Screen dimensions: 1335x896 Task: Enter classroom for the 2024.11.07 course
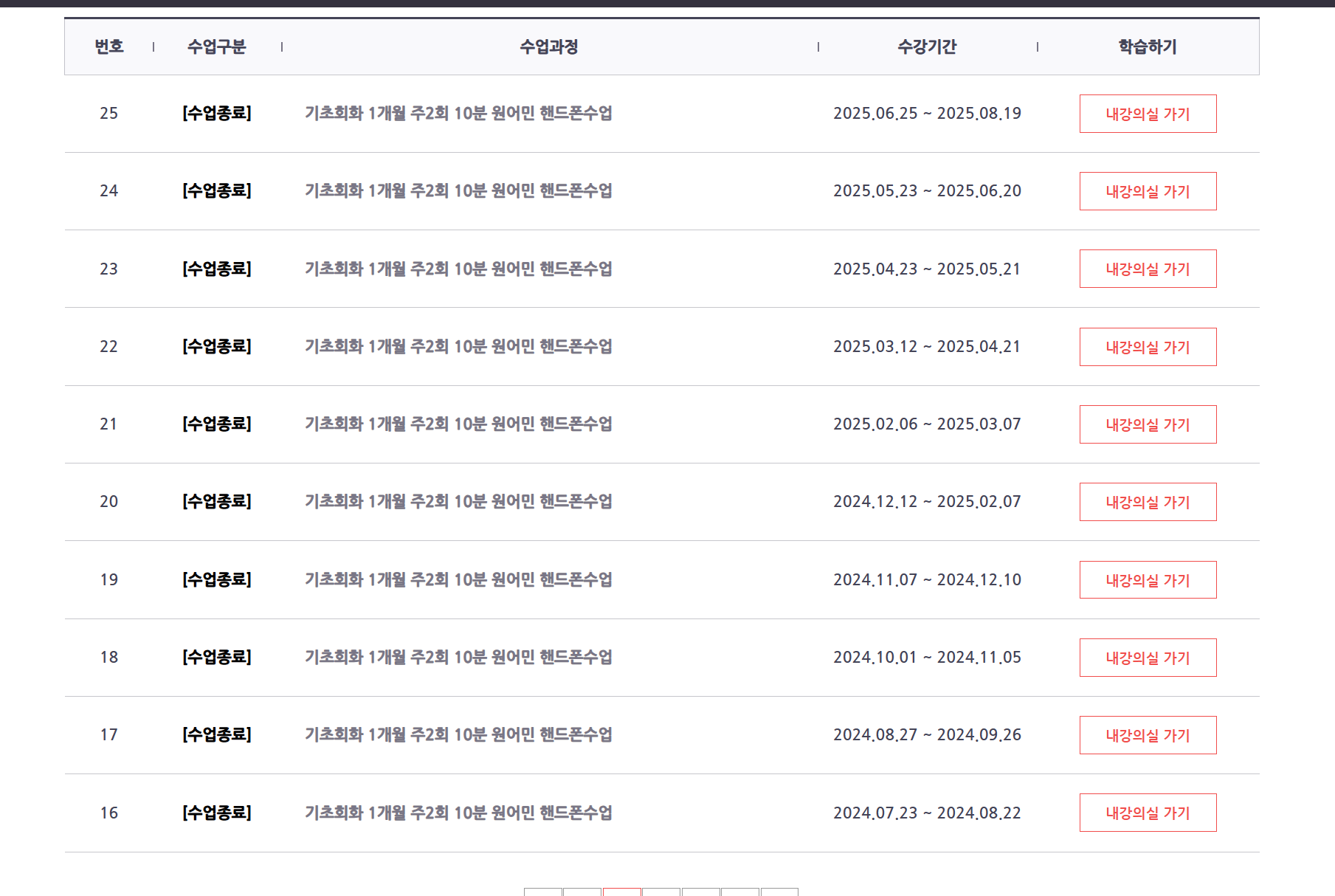point(1148,580)
